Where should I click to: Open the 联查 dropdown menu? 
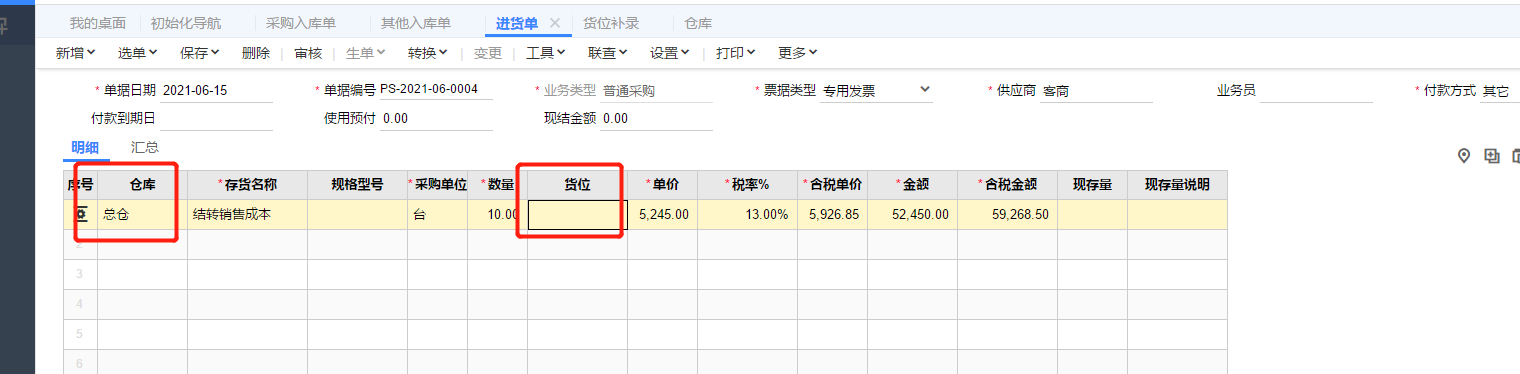(x=608, y=53)
